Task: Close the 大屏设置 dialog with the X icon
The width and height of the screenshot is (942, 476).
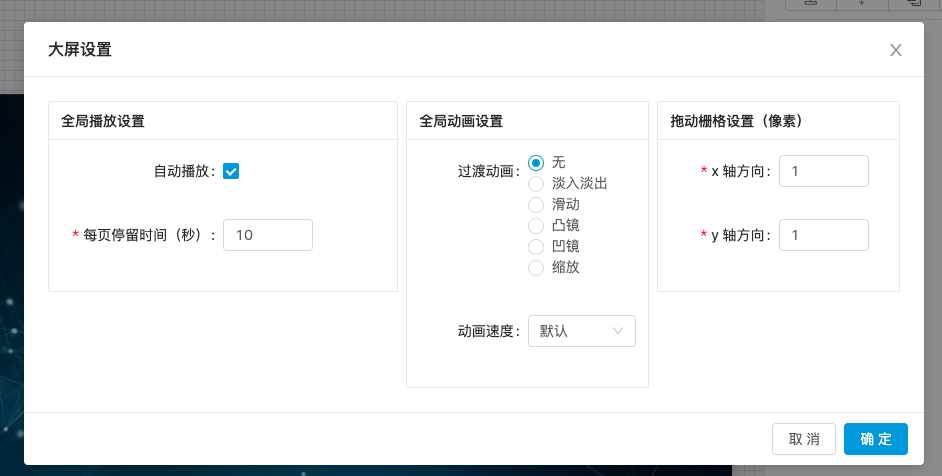Action: click(x=895, y=50)
